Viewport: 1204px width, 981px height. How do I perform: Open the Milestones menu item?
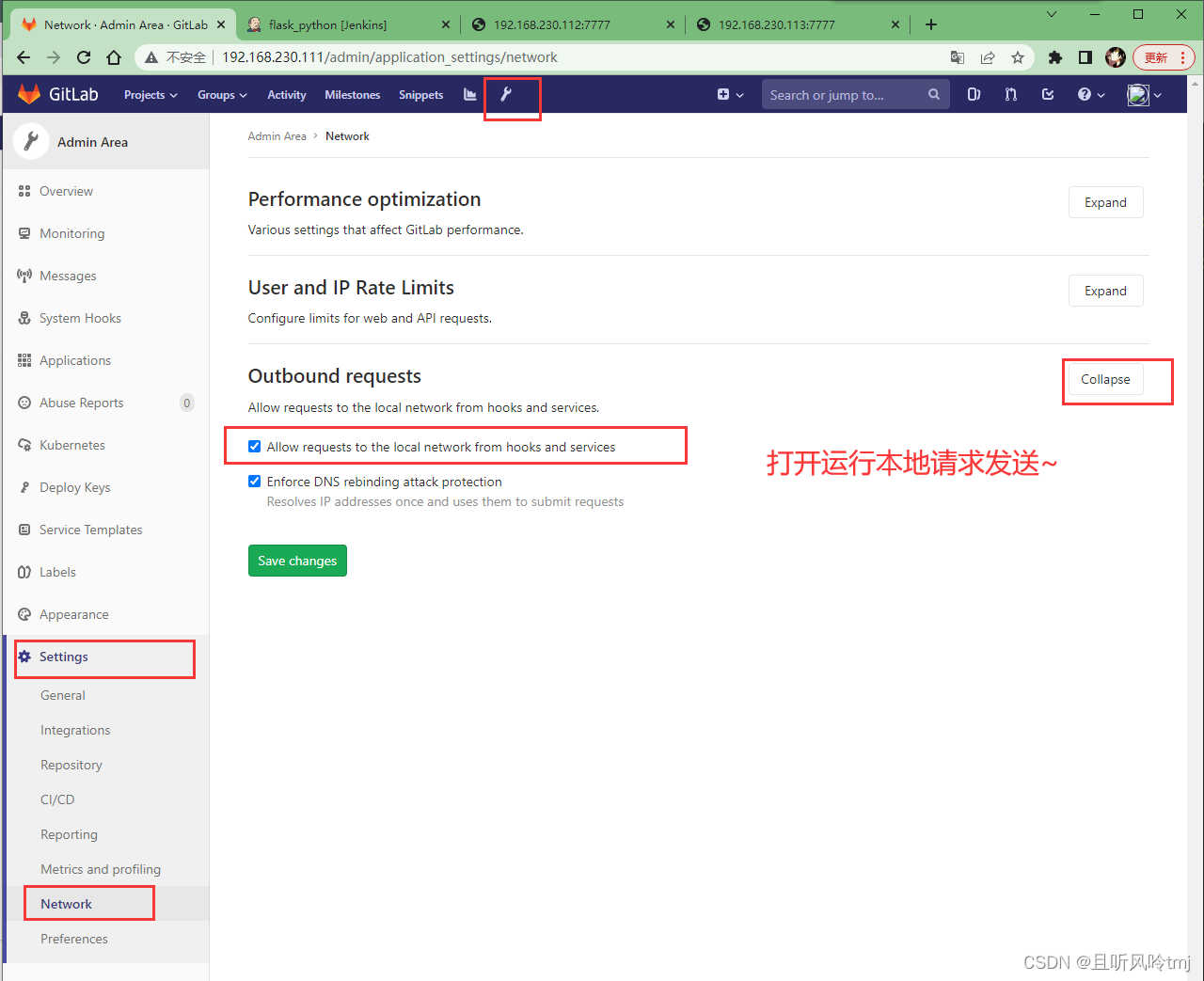pos(352,94)
